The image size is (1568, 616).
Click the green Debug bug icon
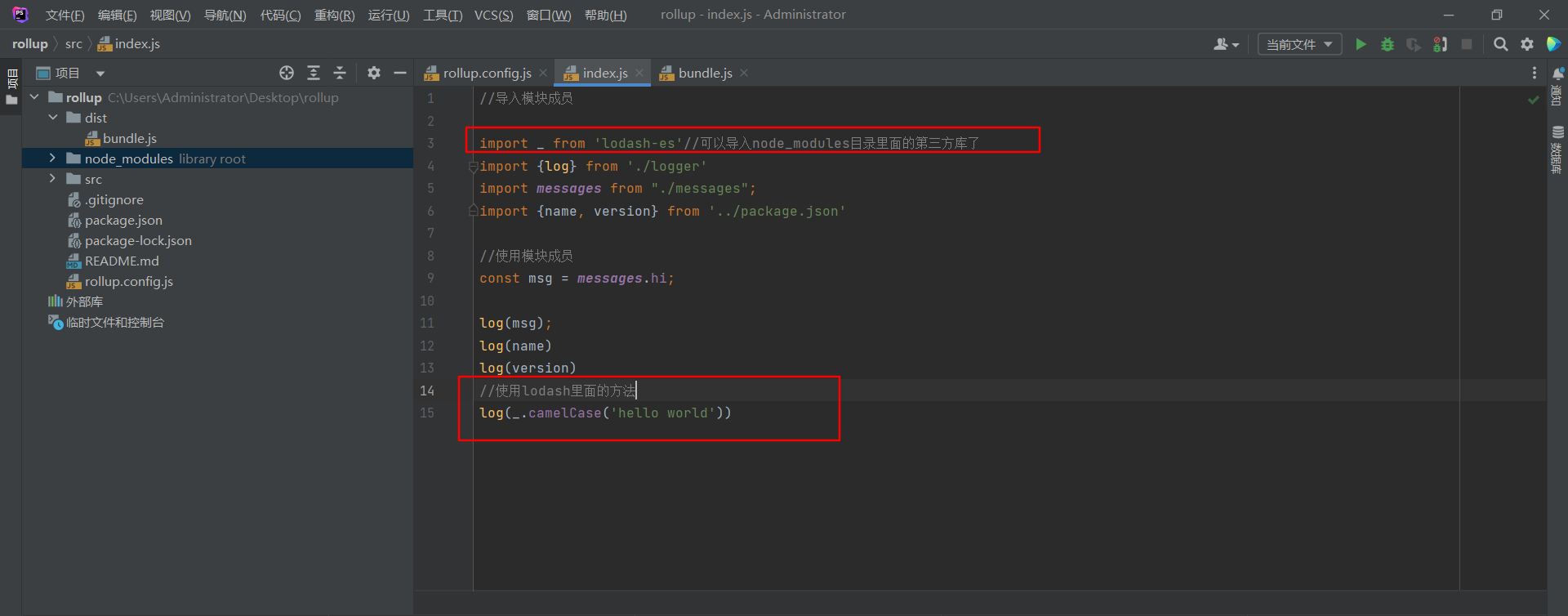coord(1387,44)
